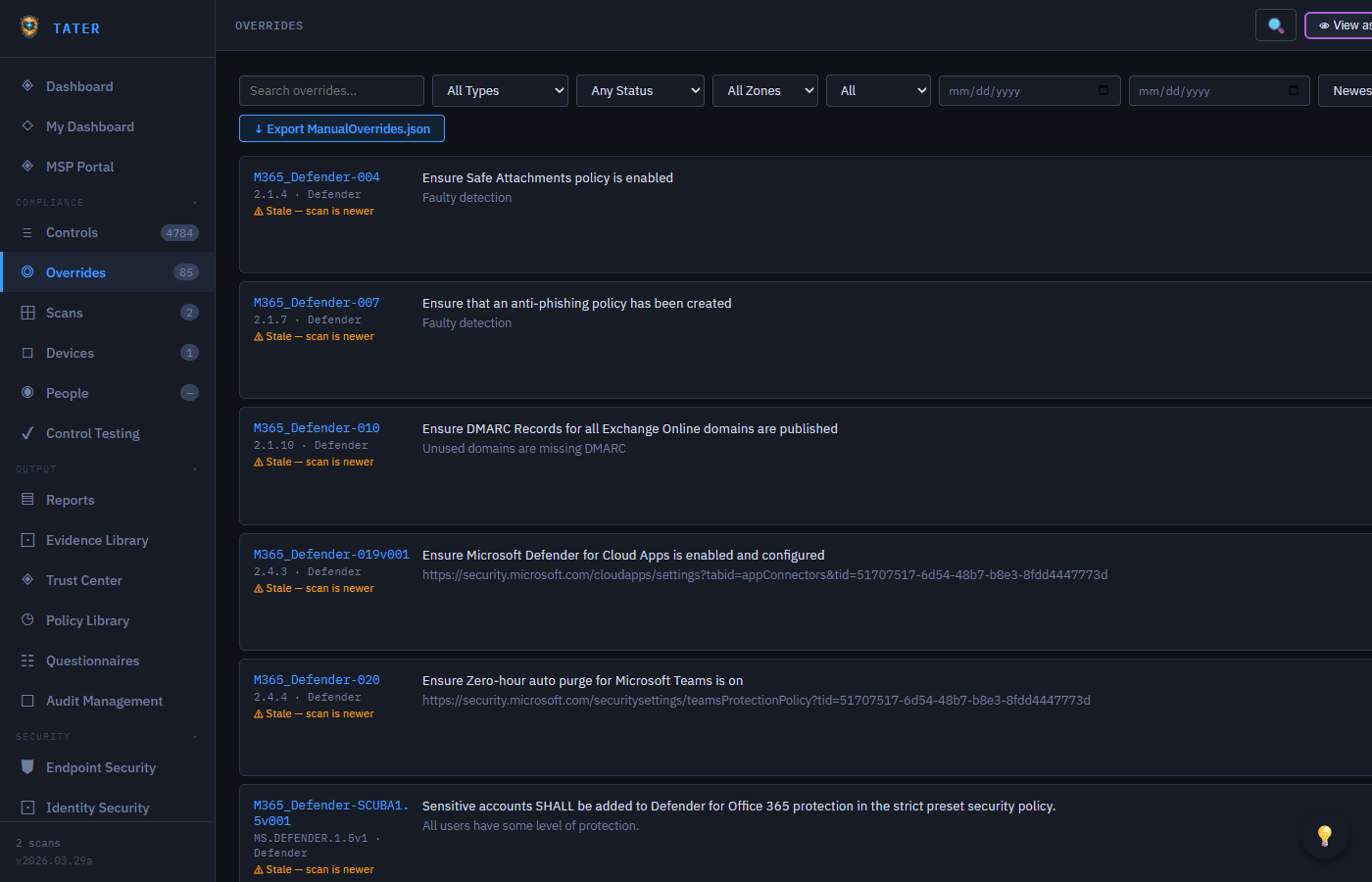Click the Trust Center icon
The height and width of the screenshot is (882, 1372).
(x=27, y=580)
